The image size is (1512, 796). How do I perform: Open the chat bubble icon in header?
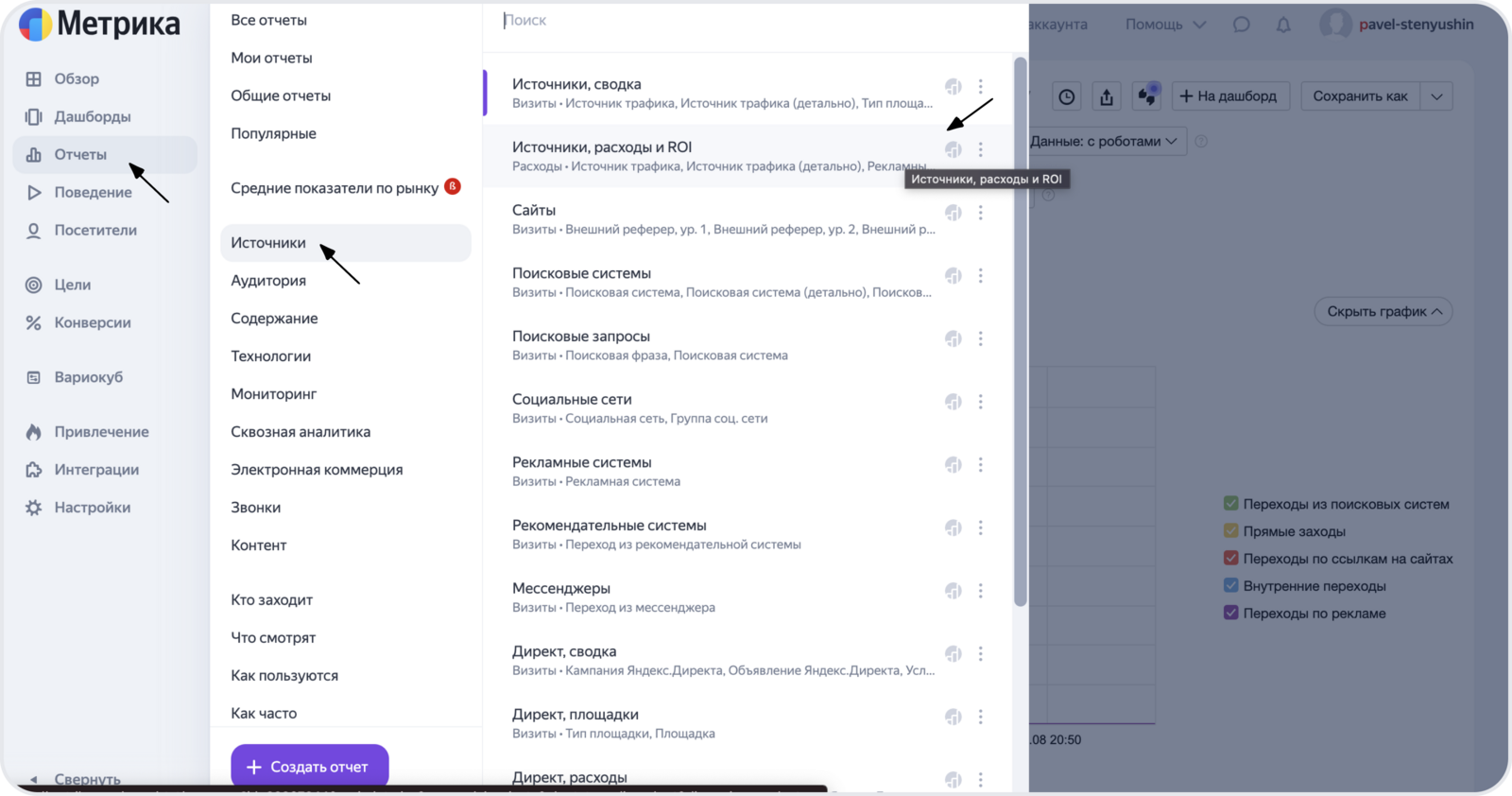(x=1242, y=25)
